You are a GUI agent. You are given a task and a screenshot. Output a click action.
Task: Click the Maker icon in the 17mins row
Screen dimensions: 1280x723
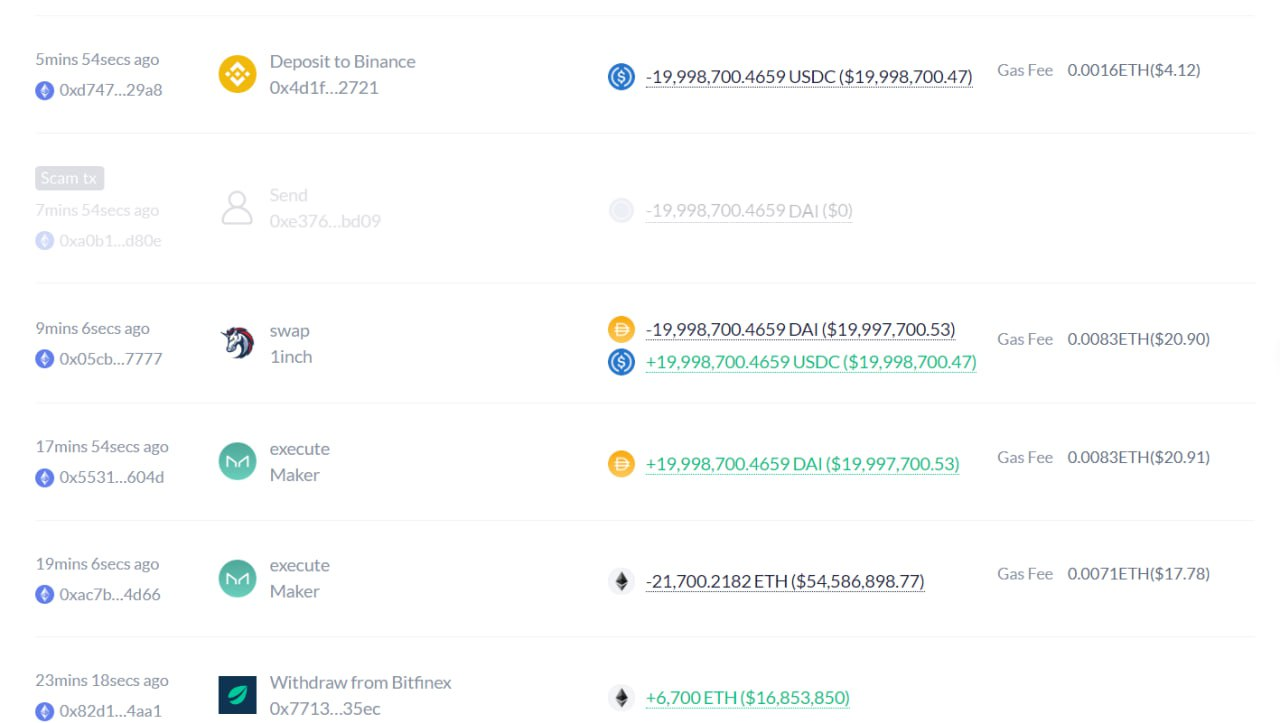237,461
